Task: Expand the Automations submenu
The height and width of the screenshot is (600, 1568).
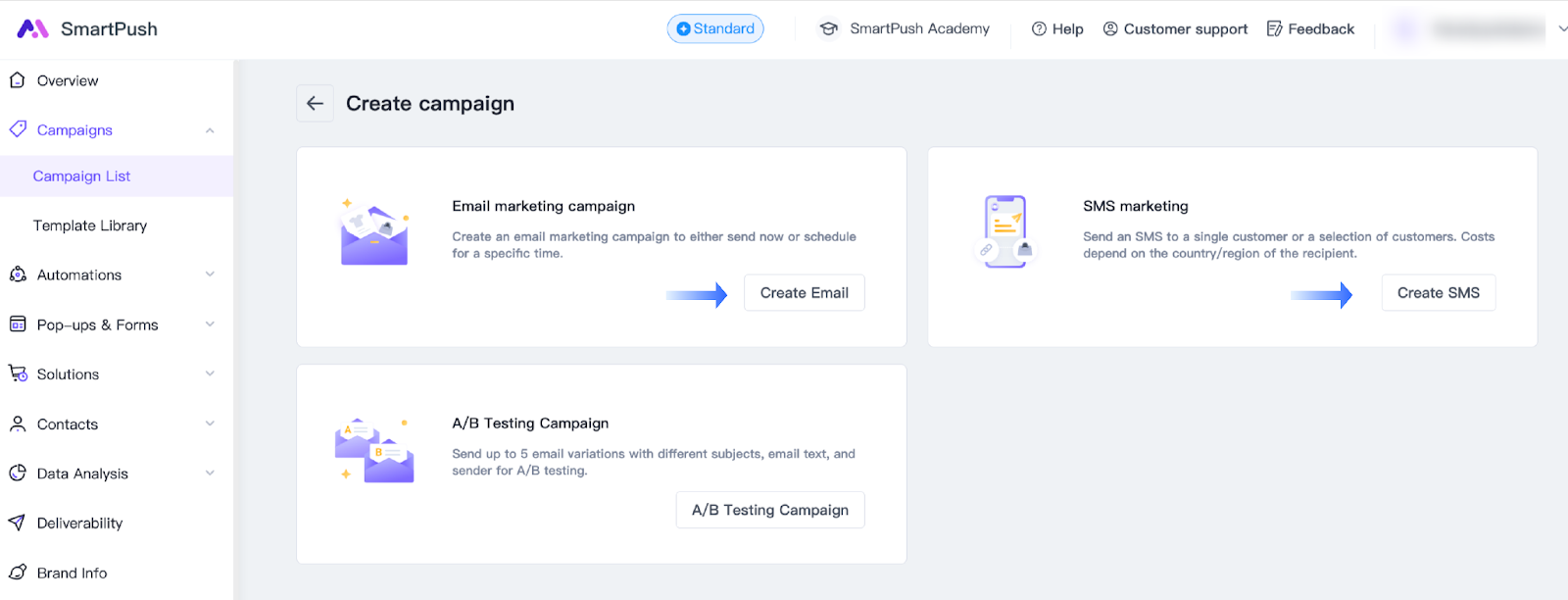Action: (210, 275)
